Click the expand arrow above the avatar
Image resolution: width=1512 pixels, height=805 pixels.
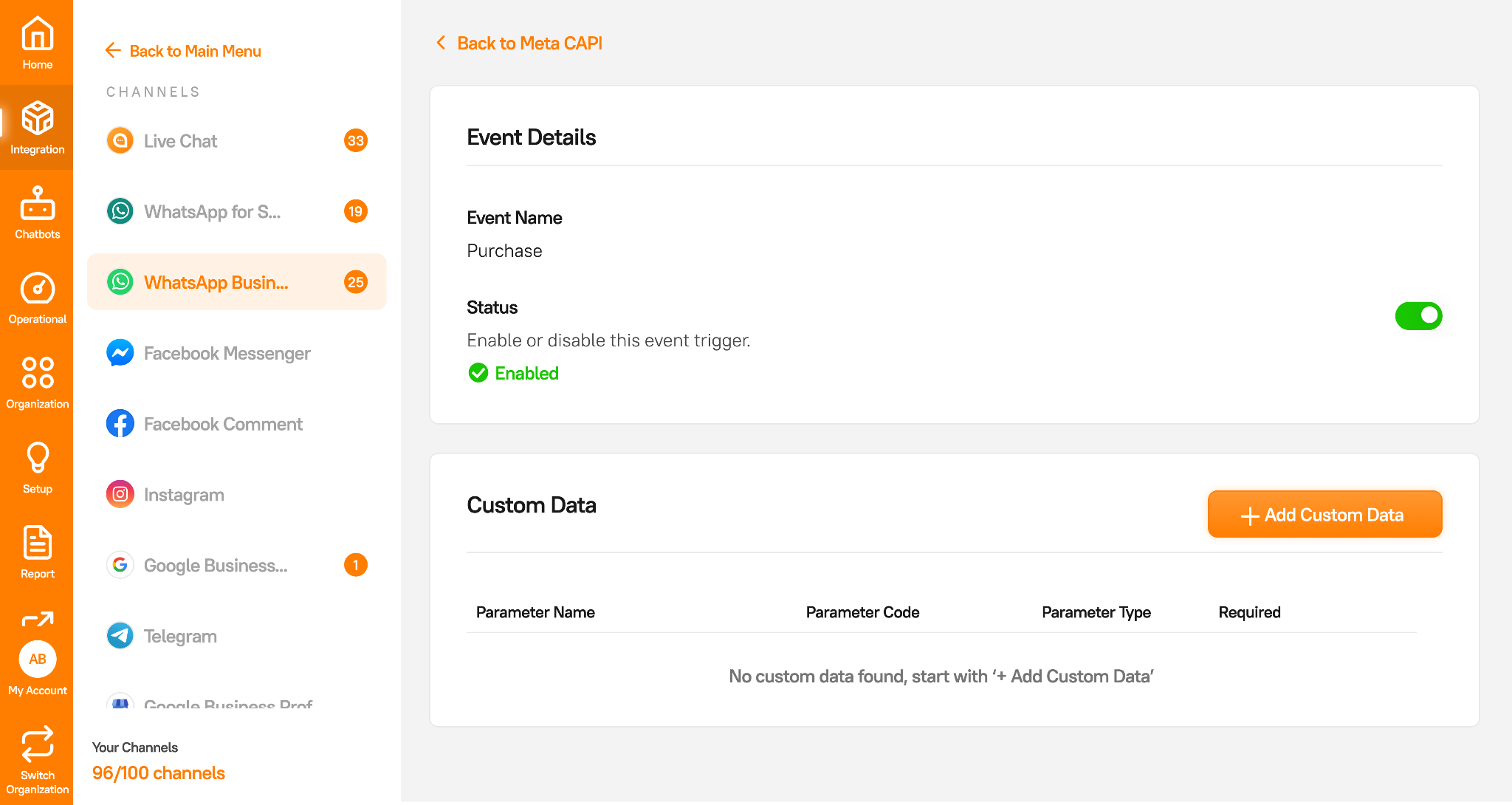click(37, 619)
